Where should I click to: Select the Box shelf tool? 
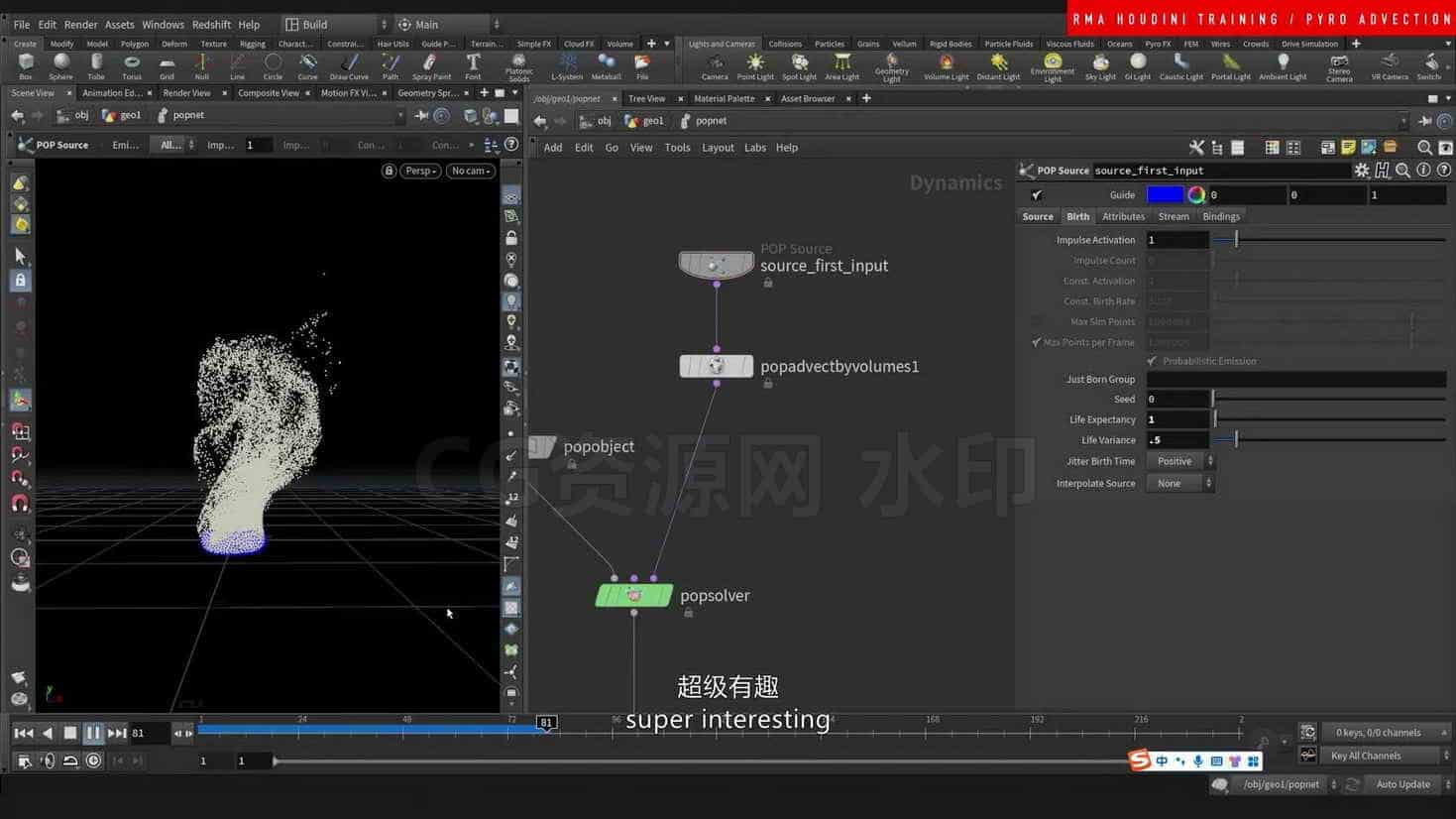(x=26, y=66)
